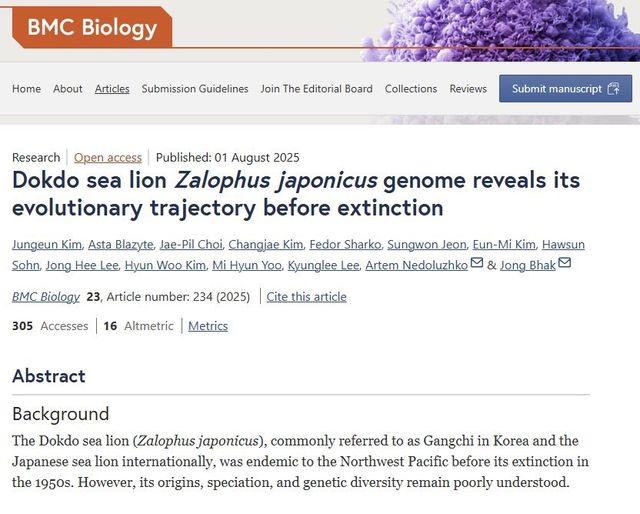Open the About menu item
The width and height of the screenshot is (640, 514).
68,89
